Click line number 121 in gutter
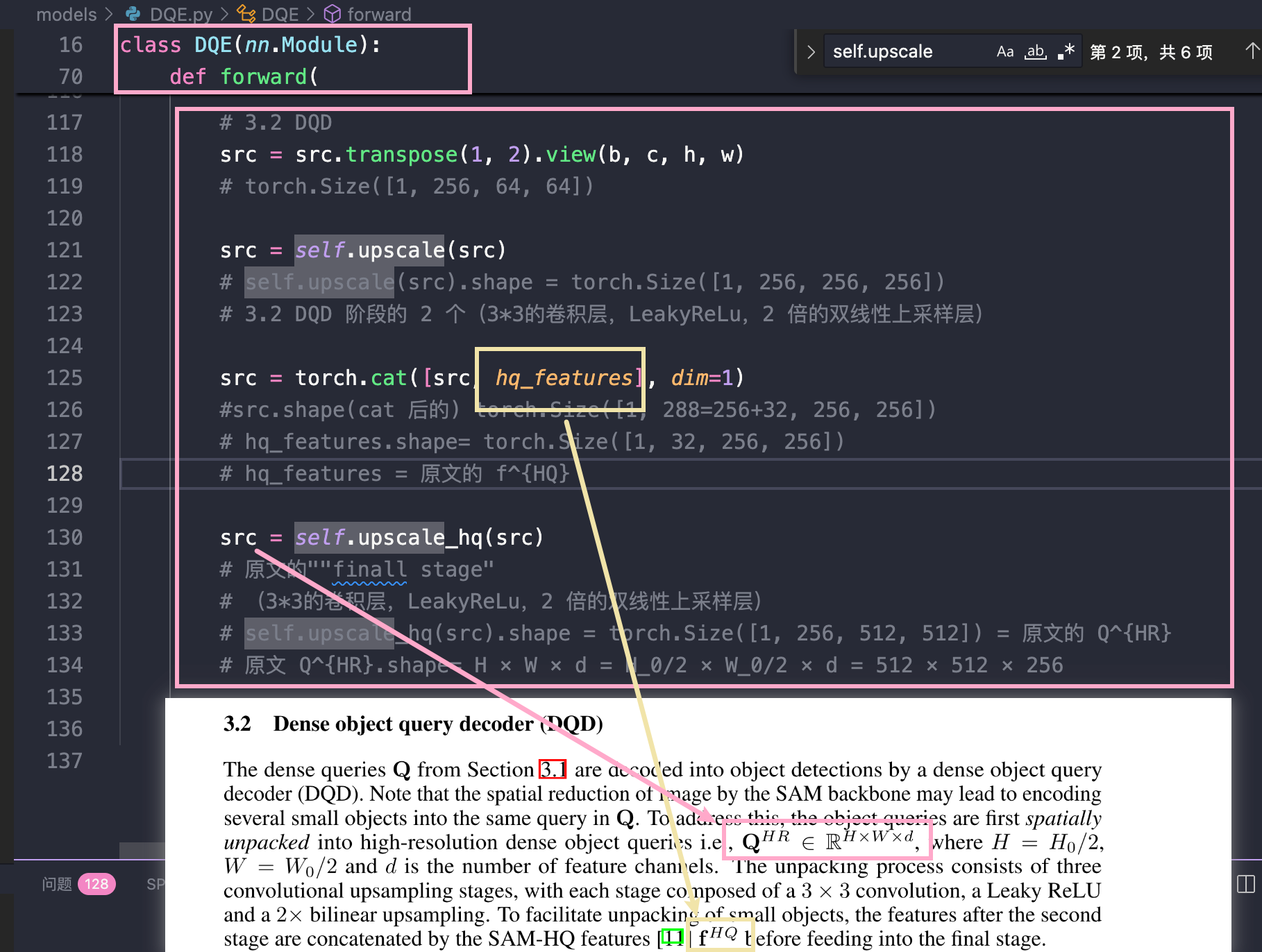 point(65,250)
